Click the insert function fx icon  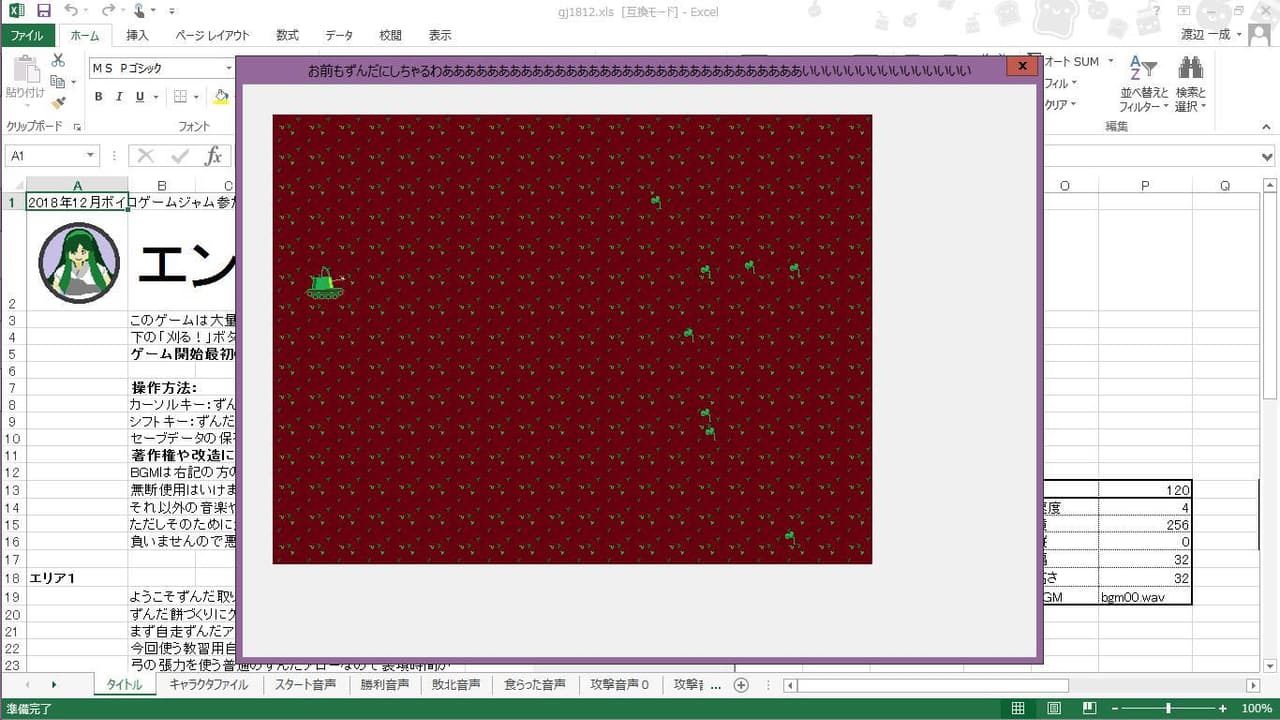(213, 156)
